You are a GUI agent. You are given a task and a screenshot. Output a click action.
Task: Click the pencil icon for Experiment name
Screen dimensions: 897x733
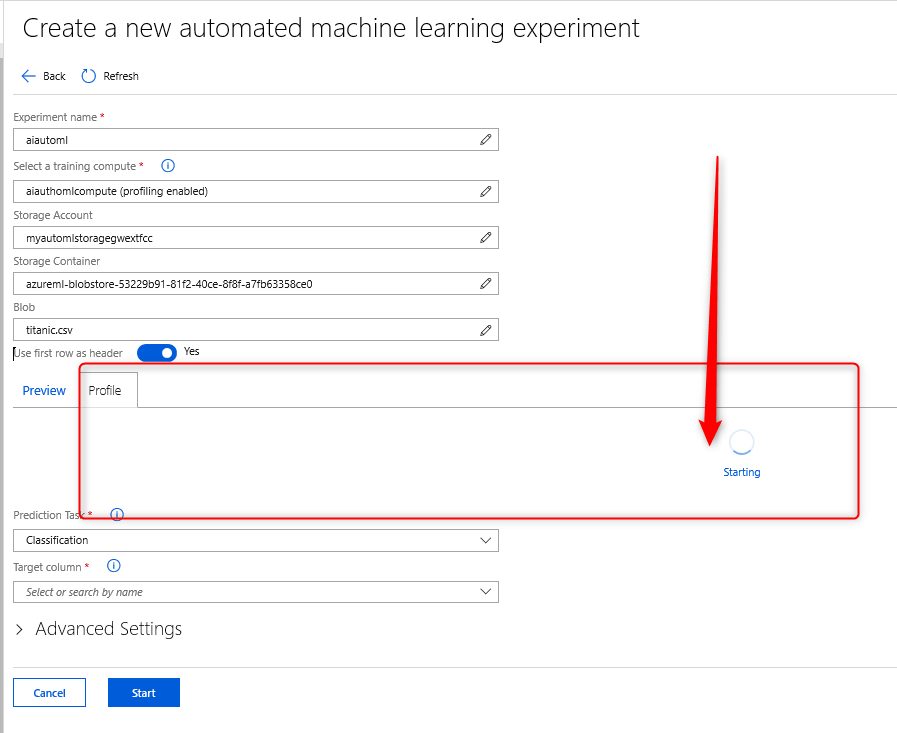pyautogui.click(x=485, y=139)
